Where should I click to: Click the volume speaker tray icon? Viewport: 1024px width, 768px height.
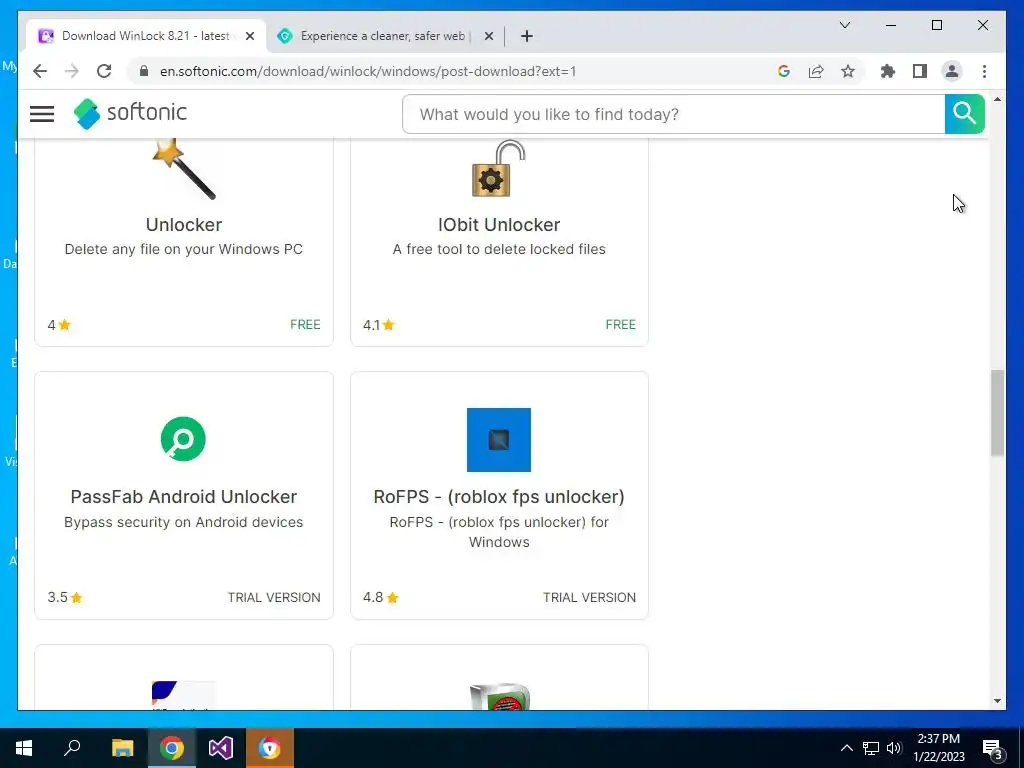(894, 748)
